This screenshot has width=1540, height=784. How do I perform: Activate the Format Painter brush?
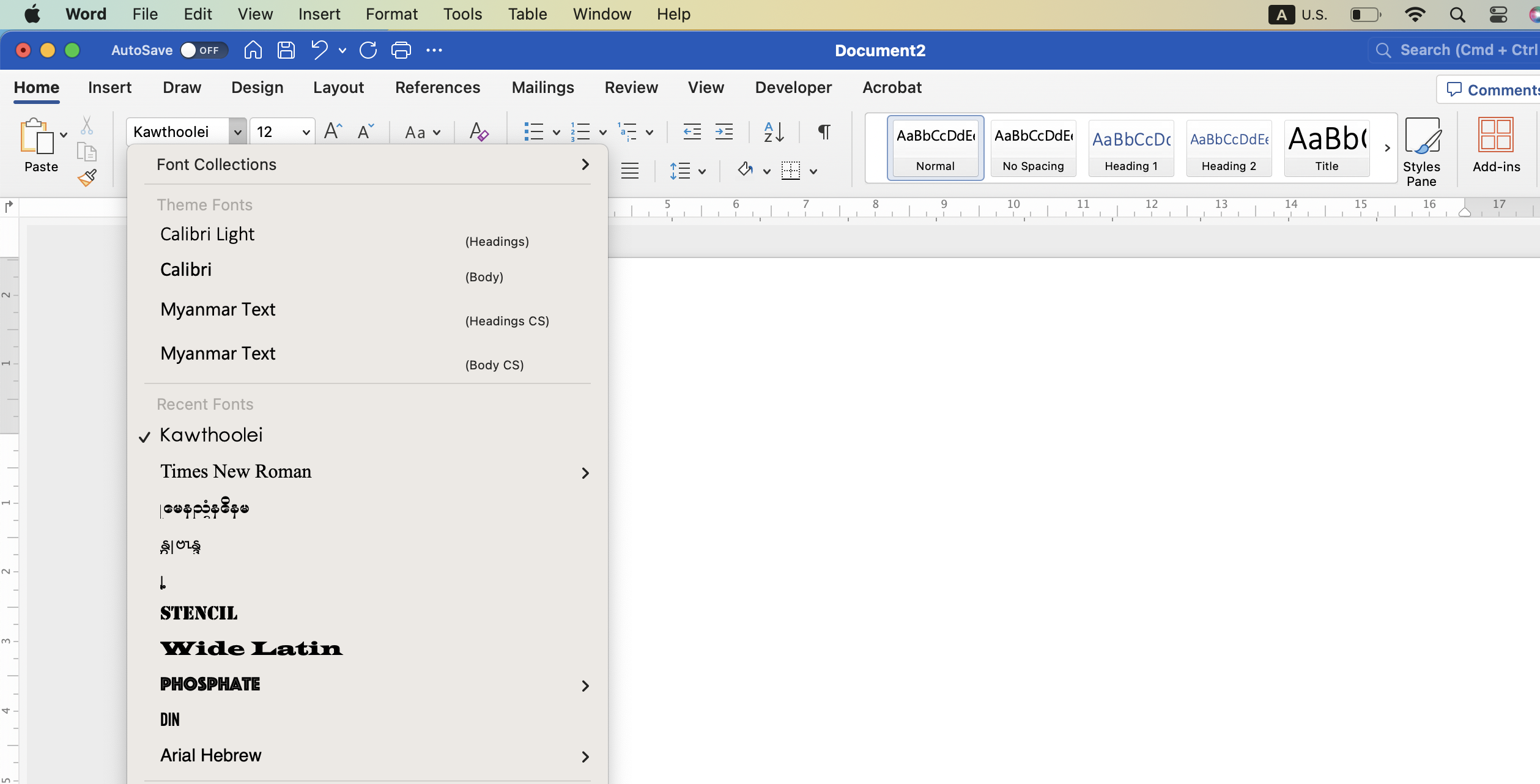[87, 178]
